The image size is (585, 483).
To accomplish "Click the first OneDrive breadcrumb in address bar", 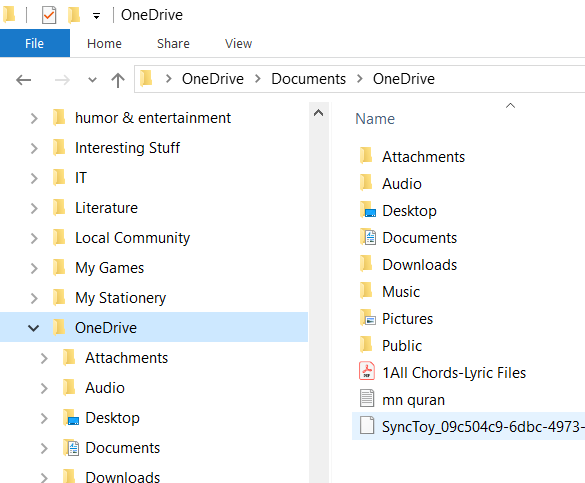I will point(213,79).
